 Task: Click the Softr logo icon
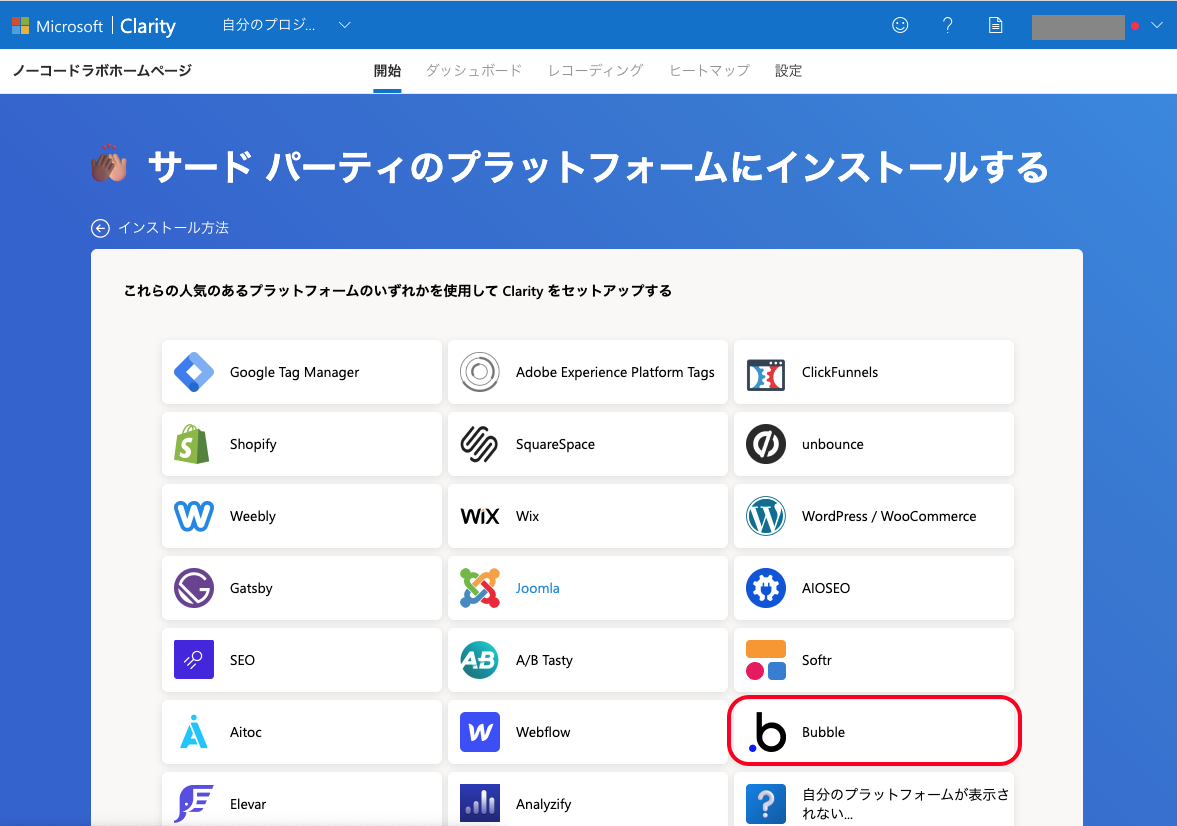[x=766, y=660]
